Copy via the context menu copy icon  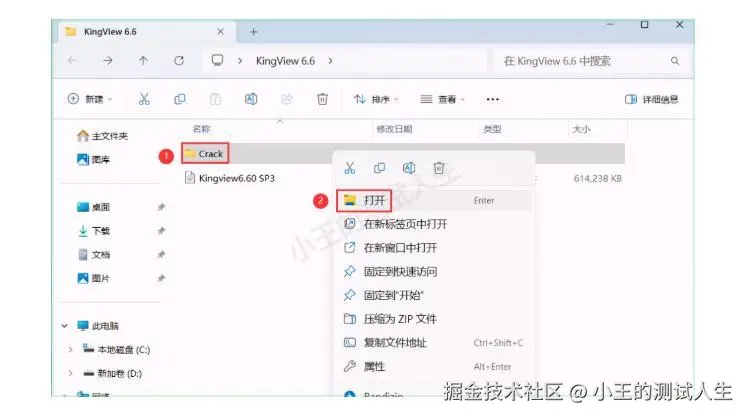pyautogui.click(x=379, y=168)
